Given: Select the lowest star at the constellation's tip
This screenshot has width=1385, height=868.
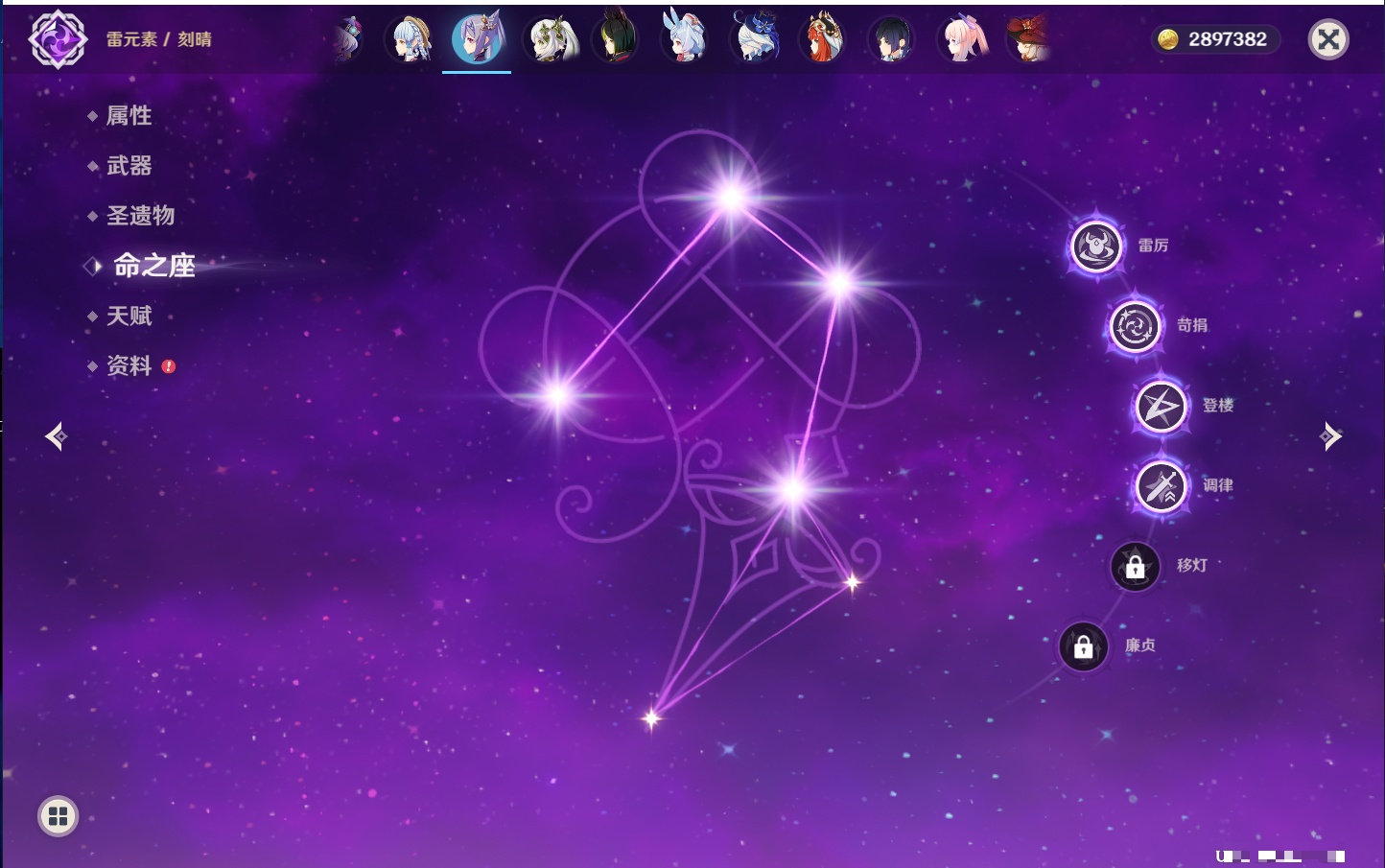Looking at the screenshot, I should tap(651, 717).
